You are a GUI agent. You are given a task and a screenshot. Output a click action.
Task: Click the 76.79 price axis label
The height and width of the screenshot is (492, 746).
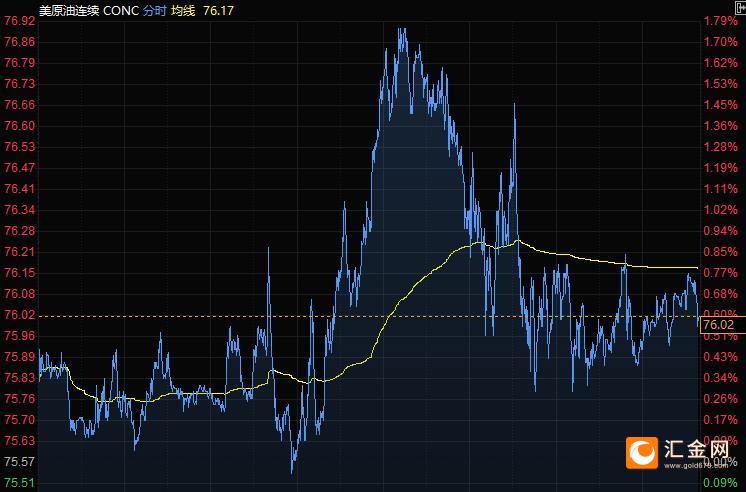[x=20, y=63]
